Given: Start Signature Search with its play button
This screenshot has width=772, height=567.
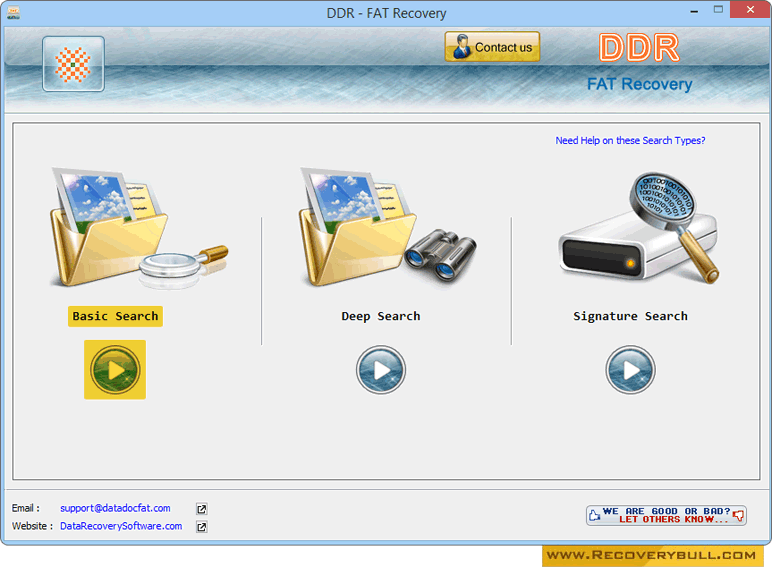Looking at the screenshot, I should (630, 370).
